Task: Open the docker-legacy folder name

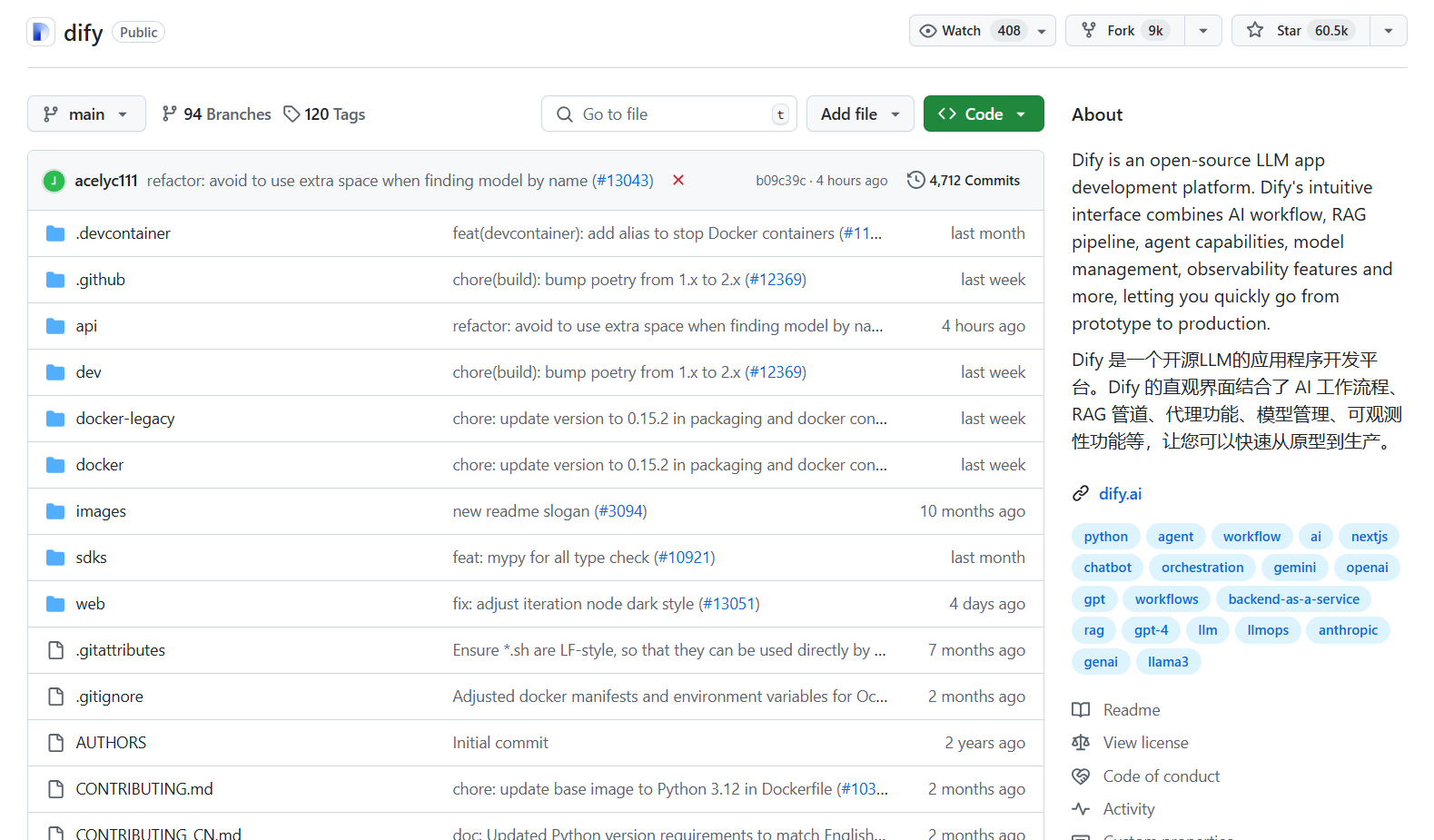Action: pos(125,419)
